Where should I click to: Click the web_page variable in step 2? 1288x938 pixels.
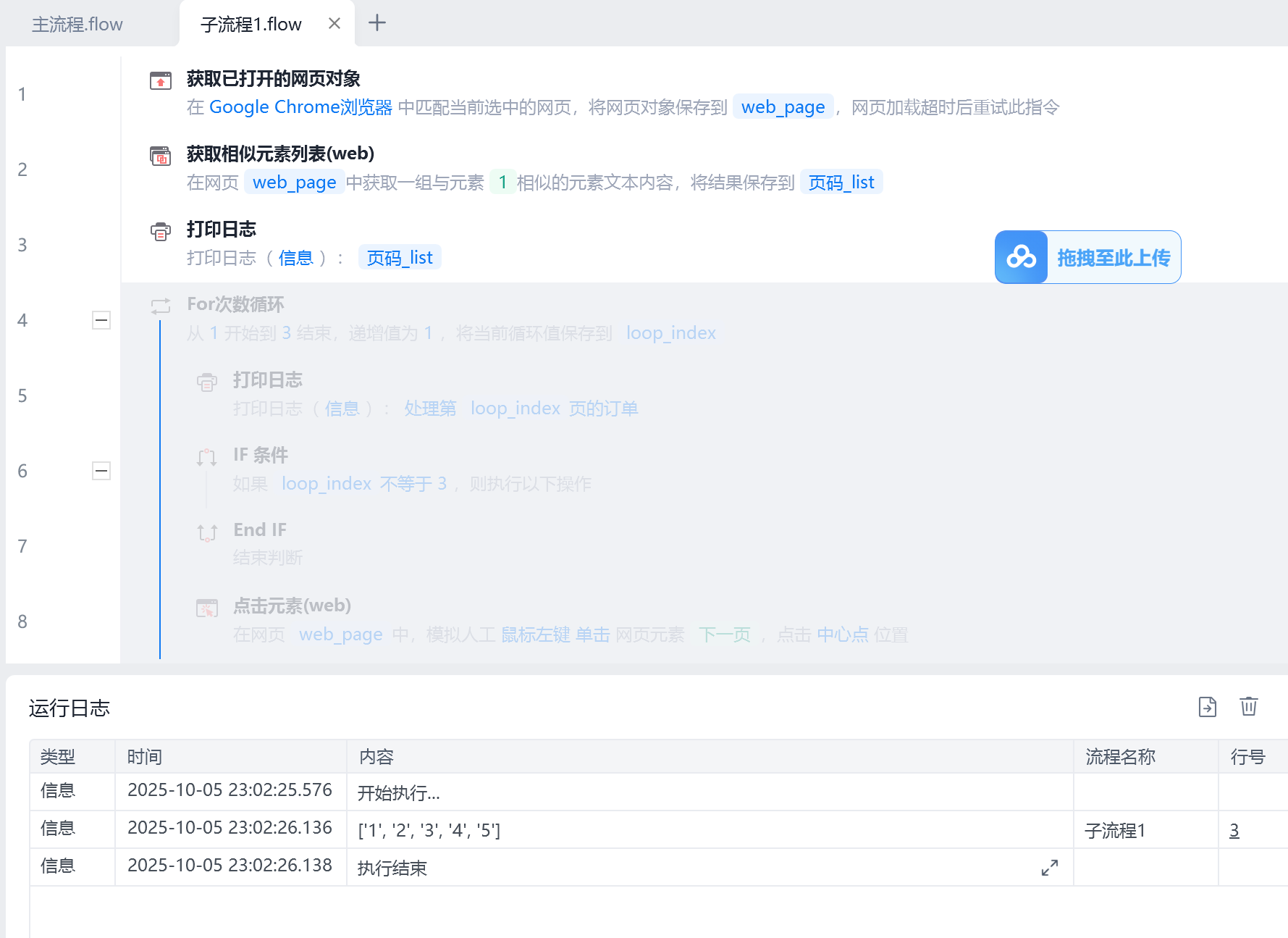click(295, 183)
